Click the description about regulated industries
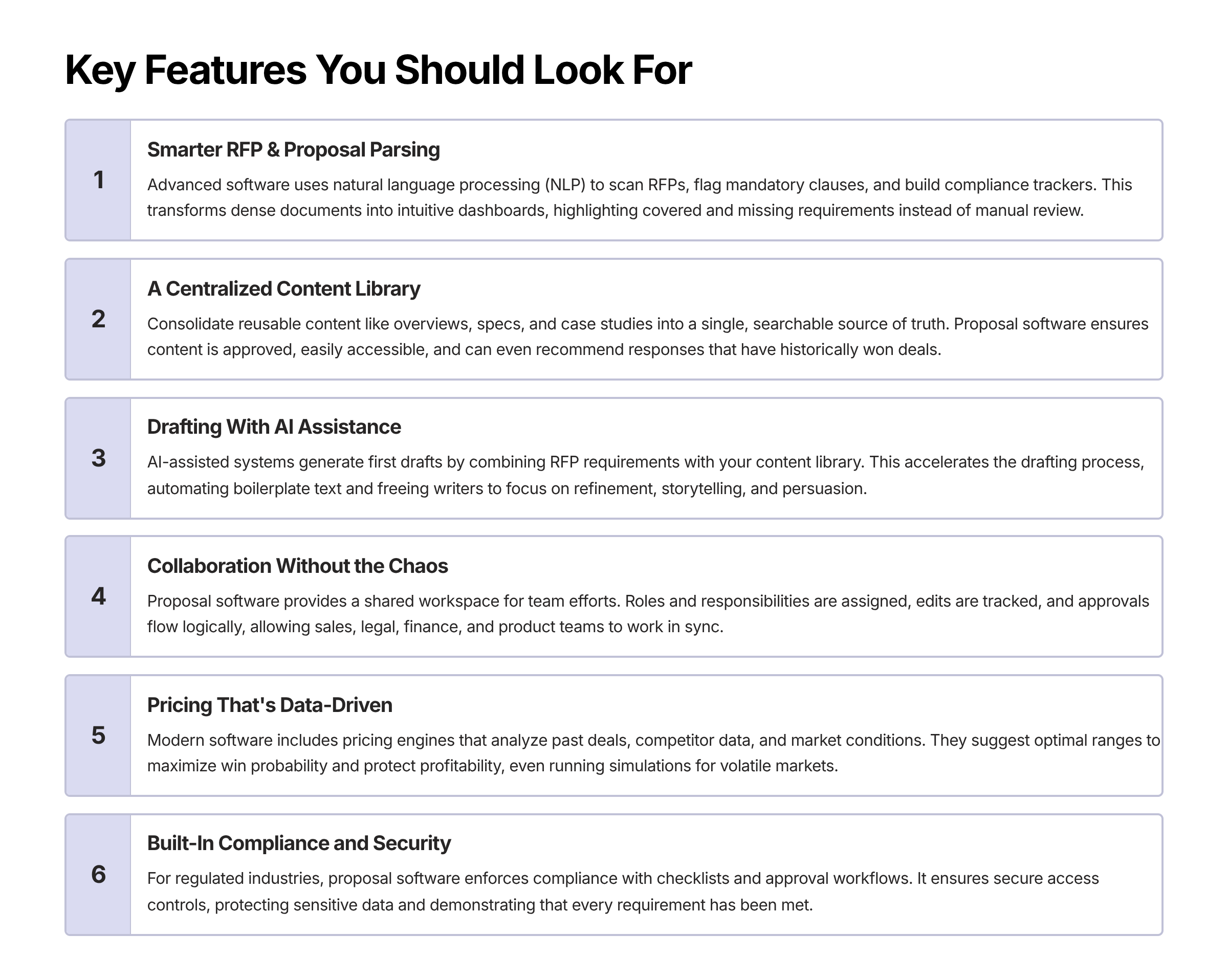The image size is (1228, 980). (623, 892)
